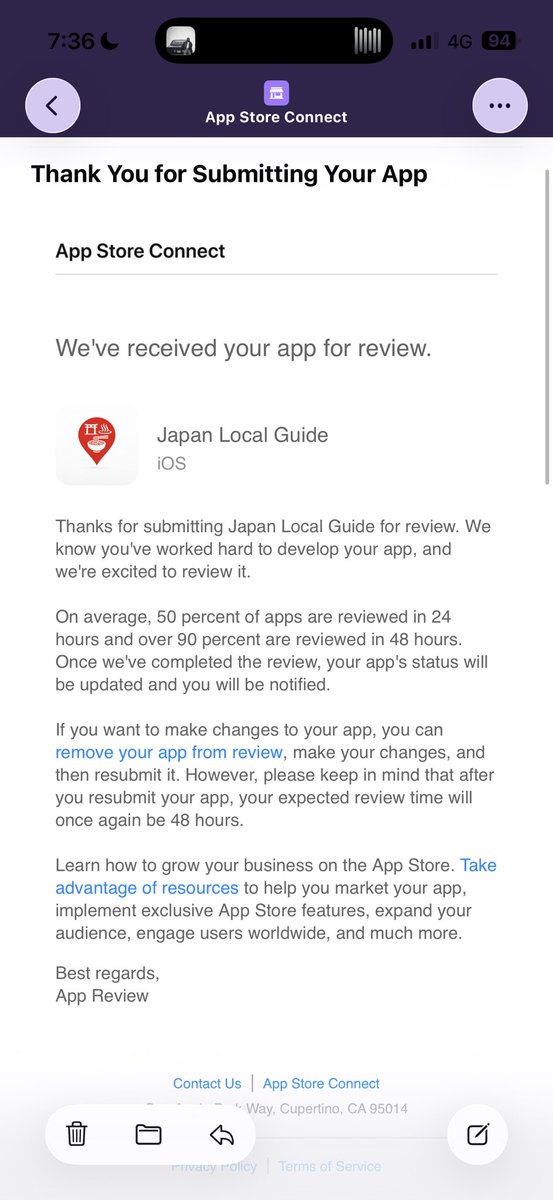
Task: Compose a new message with pencil icon
Action: [x=478, y=1134]
